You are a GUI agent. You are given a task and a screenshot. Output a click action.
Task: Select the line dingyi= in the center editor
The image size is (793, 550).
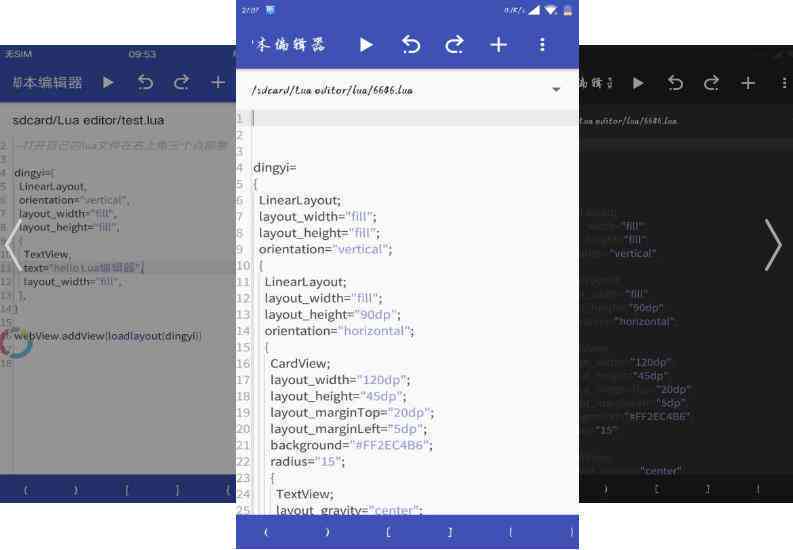pos(275,167)
